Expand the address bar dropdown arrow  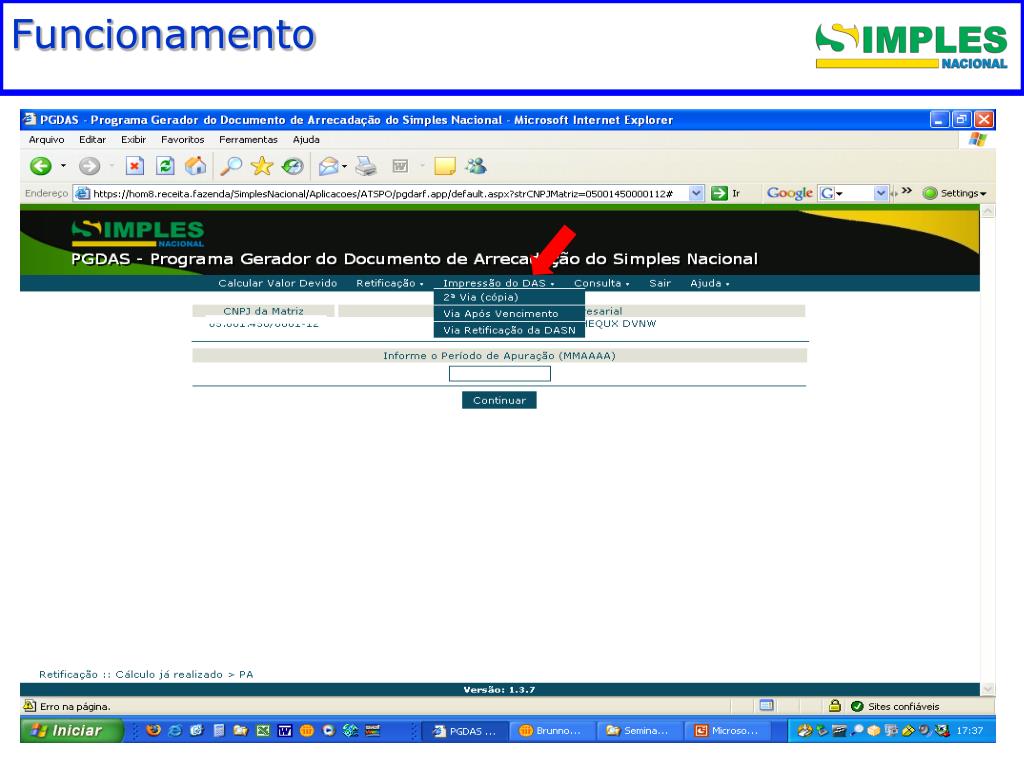[697, 193]
